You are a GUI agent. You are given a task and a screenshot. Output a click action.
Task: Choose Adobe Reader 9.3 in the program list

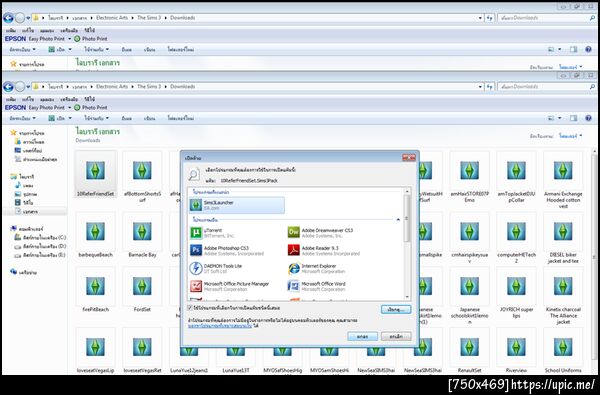pos(324,250)
